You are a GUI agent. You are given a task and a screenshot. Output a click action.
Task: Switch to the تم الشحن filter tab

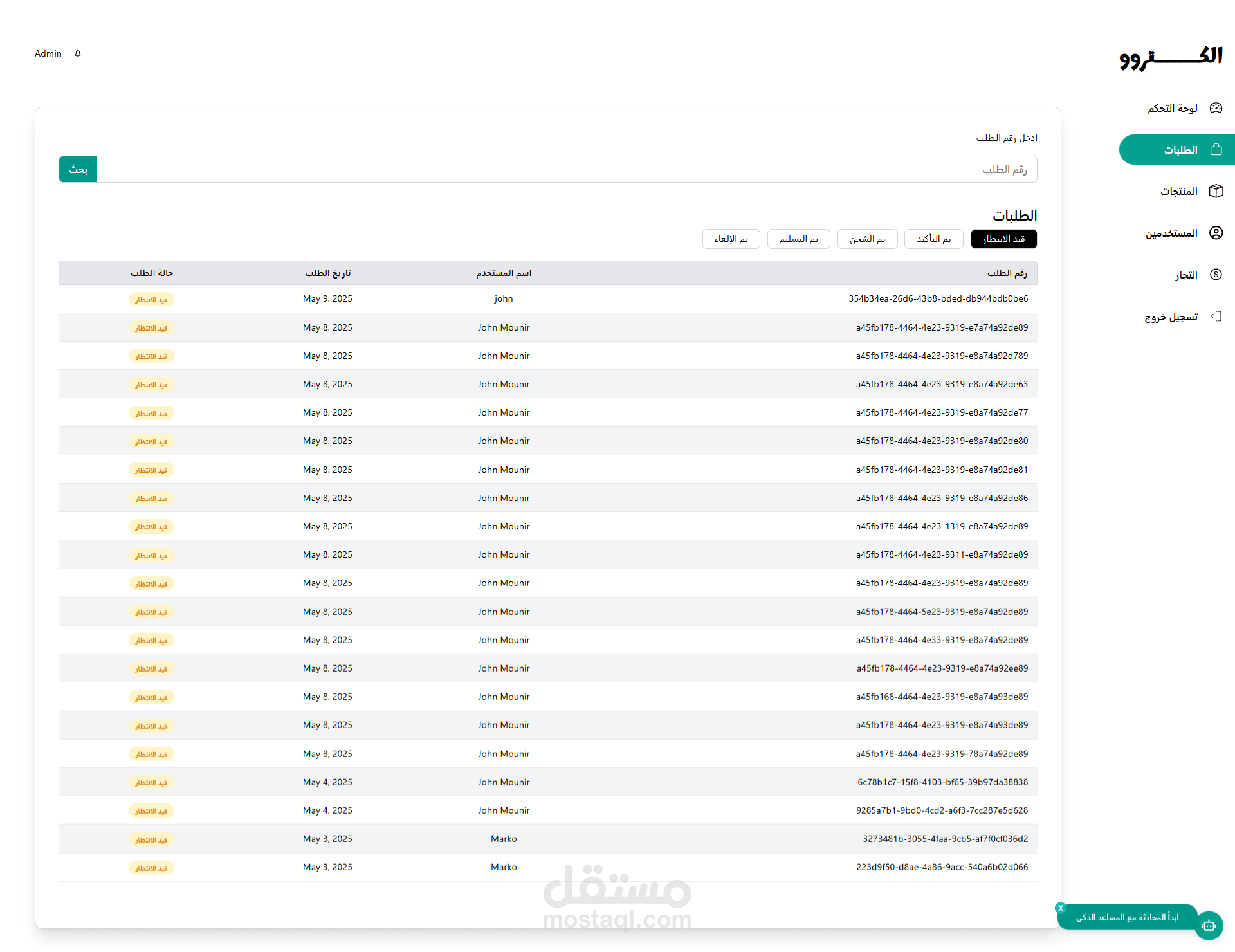tap(867, 239)
